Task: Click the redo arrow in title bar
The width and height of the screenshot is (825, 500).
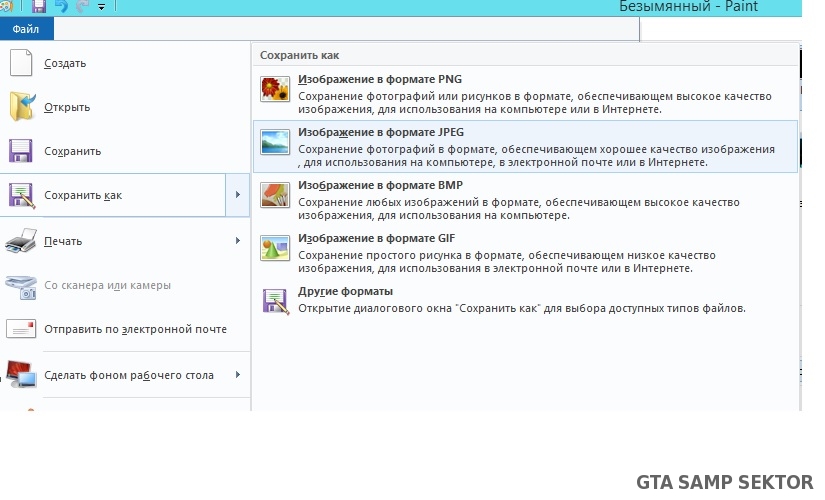Action: point(83,6)
